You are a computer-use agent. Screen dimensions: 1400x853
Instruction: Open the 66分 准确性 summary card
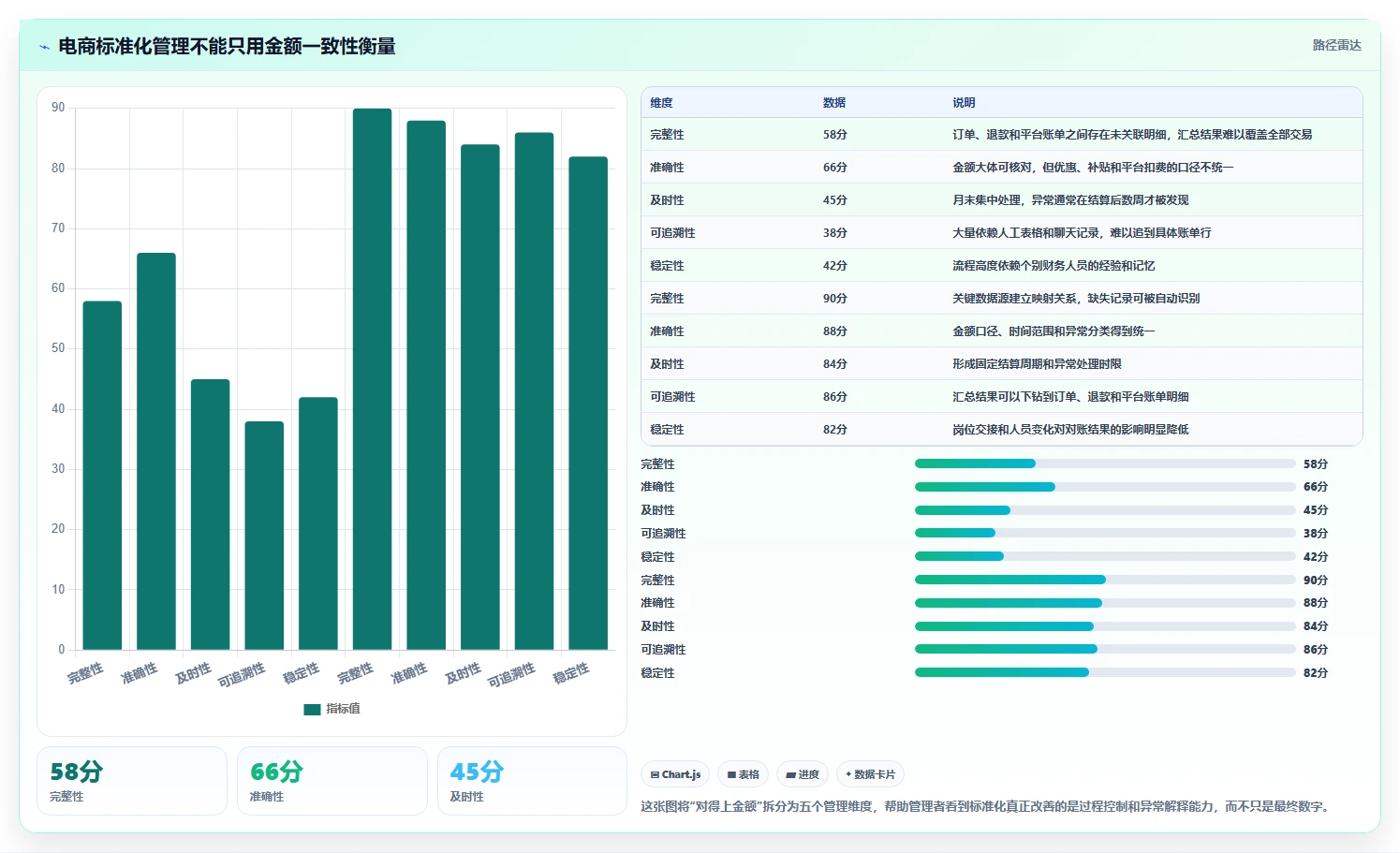(332, 781)
